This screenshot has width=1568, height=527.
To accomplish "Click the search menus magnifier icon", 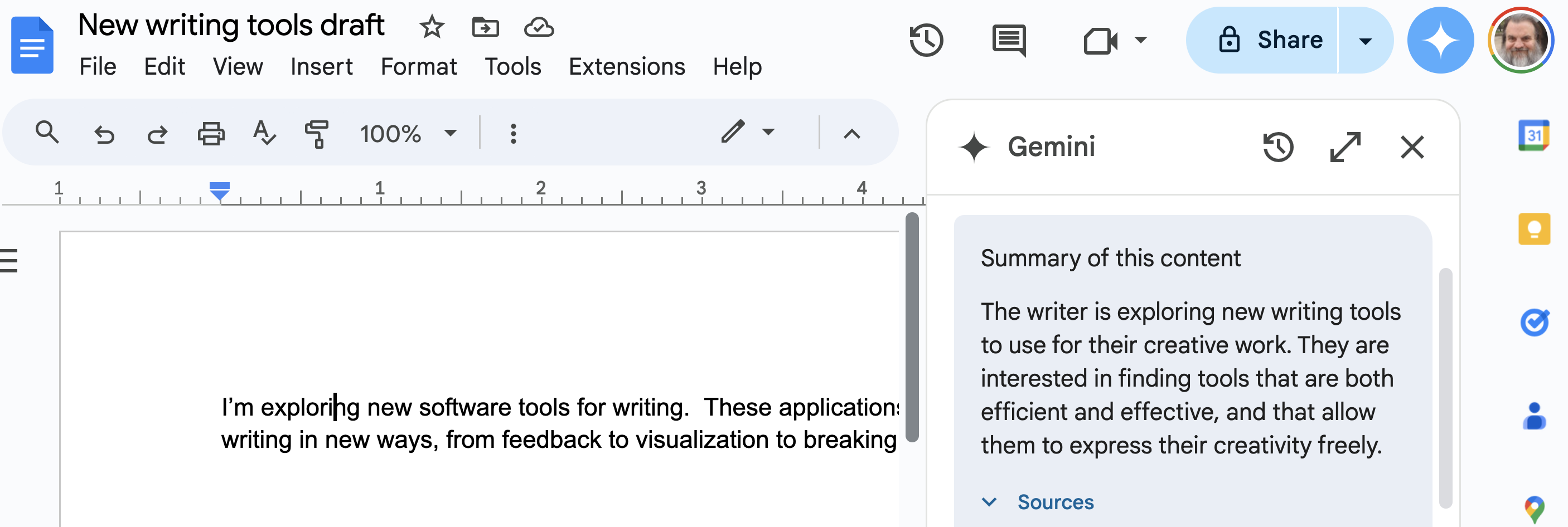I will click(47, 133).
